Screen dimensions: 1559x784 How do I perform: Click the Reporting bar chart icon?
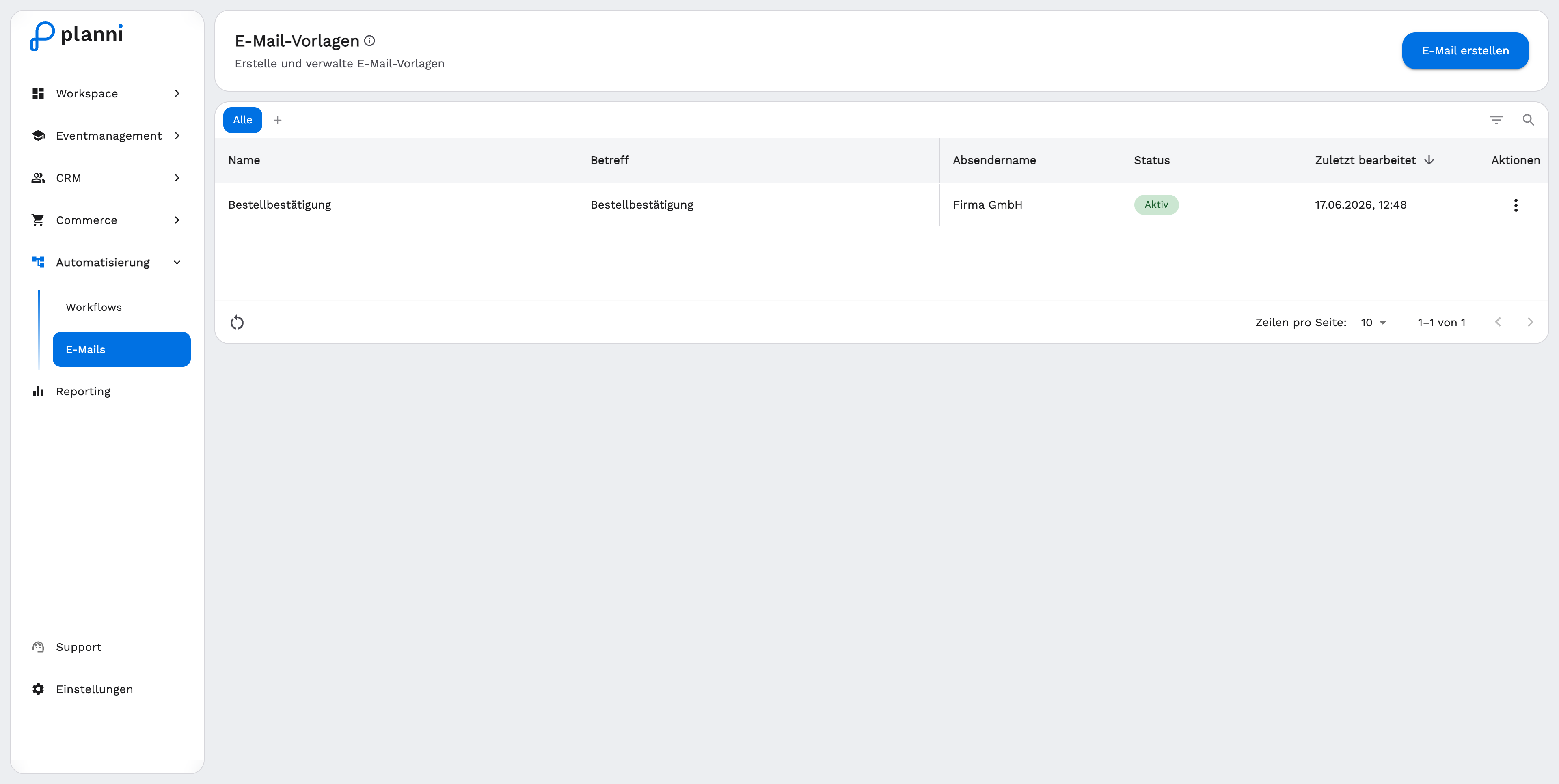click(38, 392)
